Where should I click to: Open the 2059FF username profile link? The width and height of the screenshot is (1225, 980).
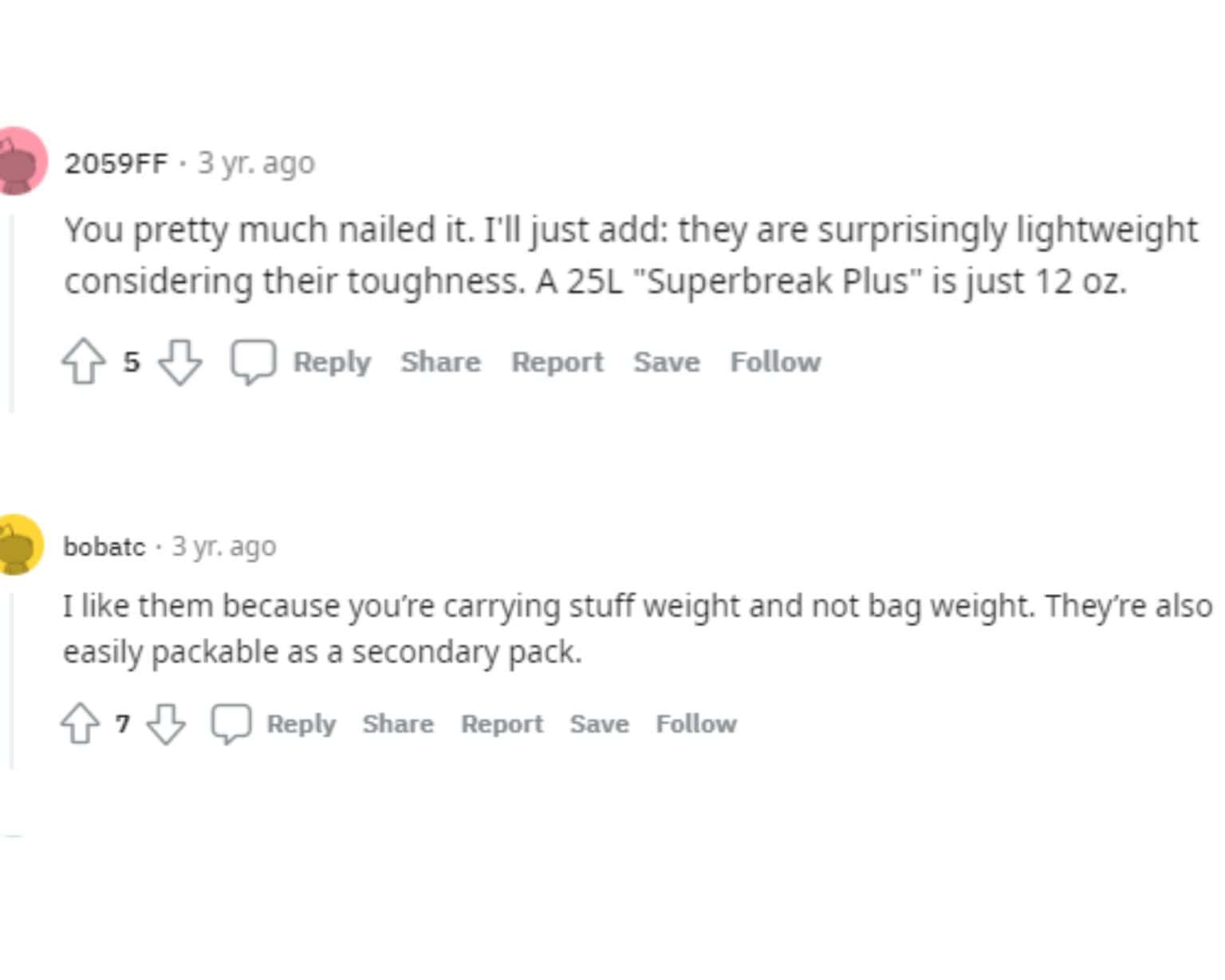pos(116,163)
